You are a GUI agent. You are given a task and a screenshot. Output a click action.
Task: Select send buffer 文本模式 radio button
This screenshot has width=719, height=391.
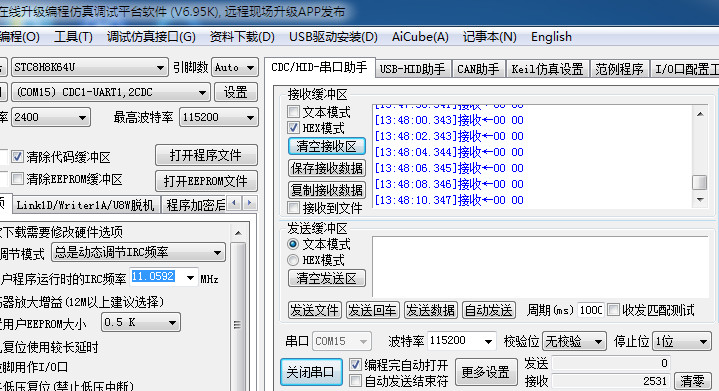pos(293,244)
